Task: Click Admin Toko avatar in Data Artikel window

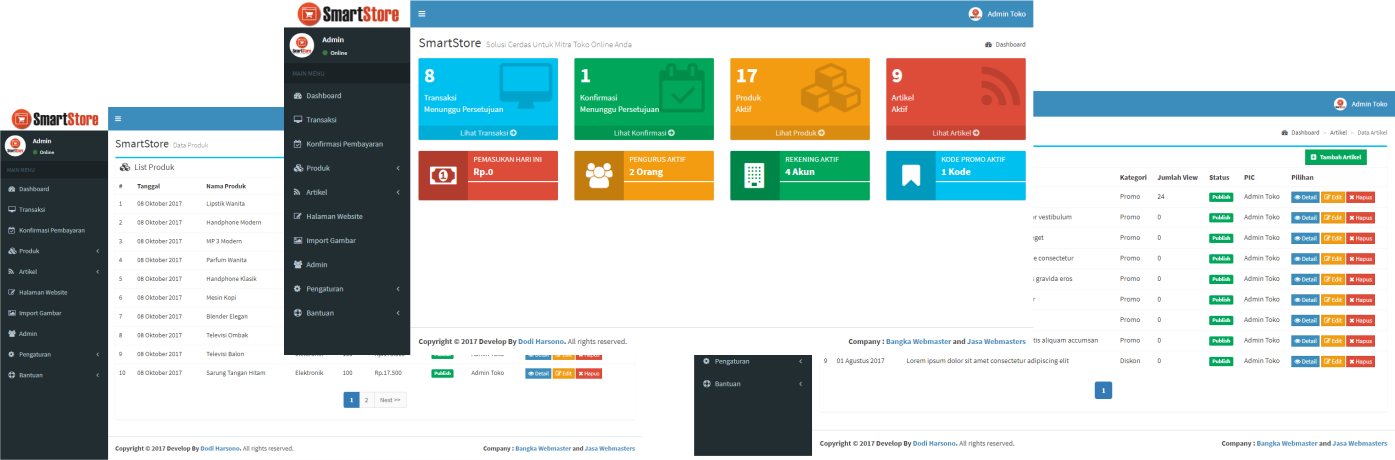Action: coord(1340,104)
